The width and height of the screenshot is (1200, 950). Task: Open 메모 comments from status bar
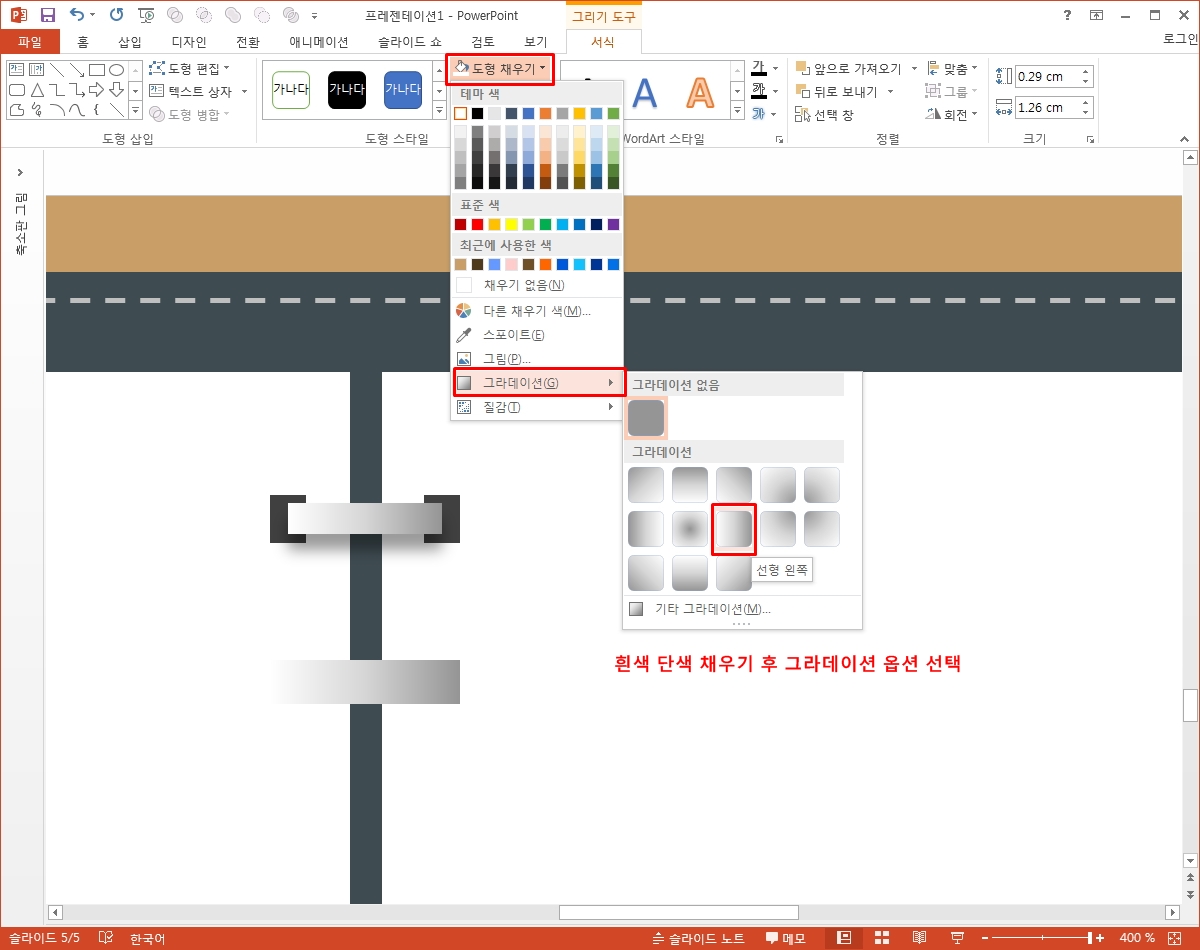click(x=786, y=938)
